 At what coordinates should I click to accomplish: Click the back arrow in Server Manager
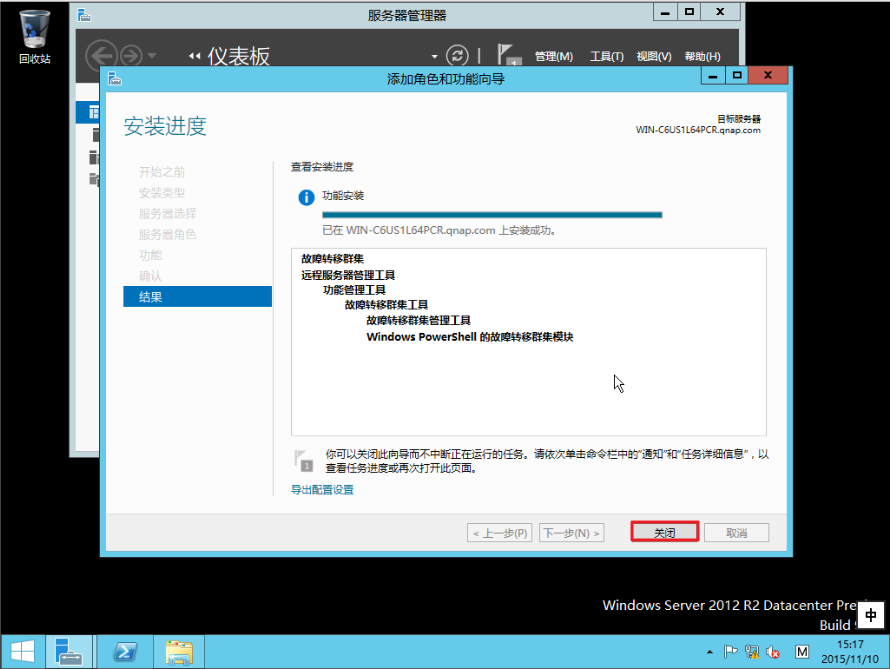pos(101,56)
